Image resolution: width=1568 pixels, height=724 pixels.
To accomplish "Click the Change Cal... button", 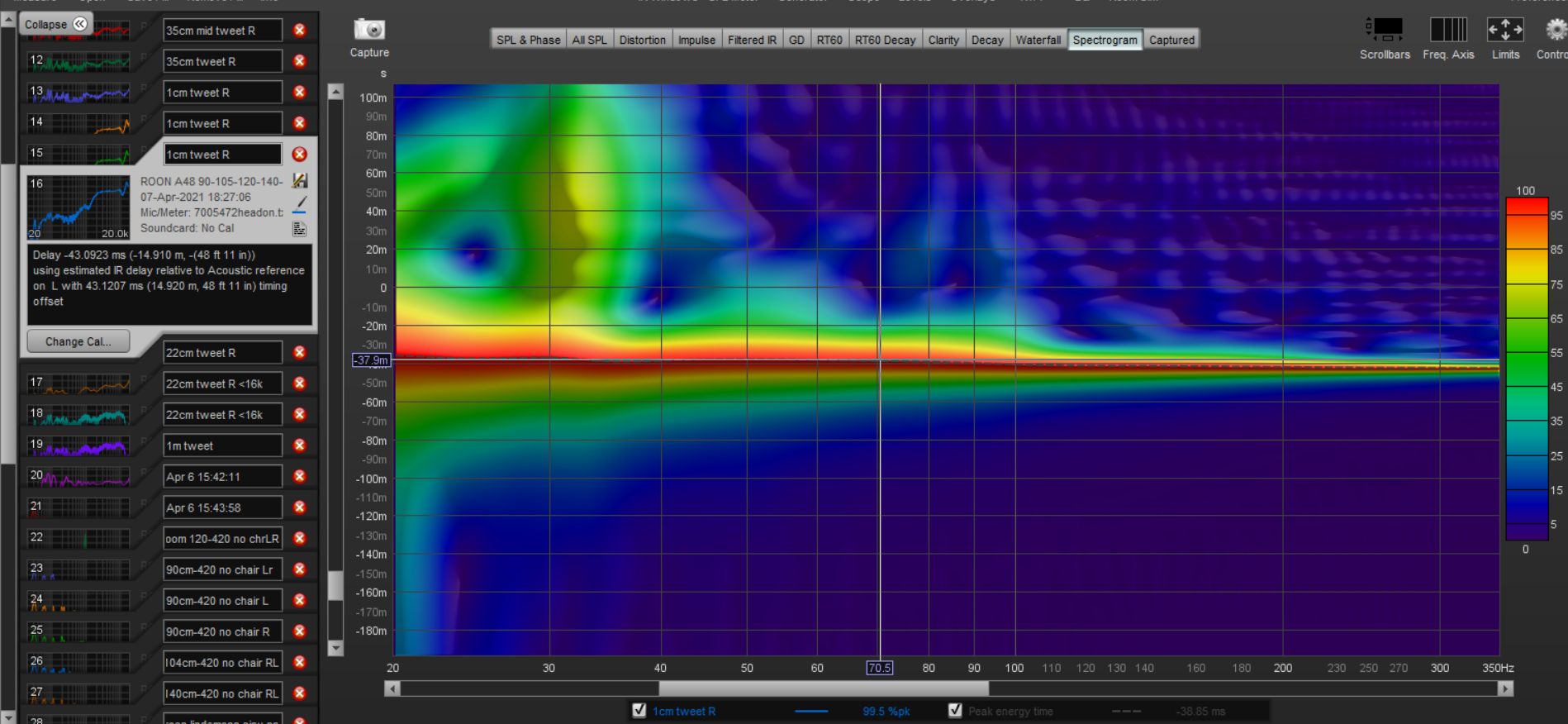I will pyautogui.click(x=78, y=341).
